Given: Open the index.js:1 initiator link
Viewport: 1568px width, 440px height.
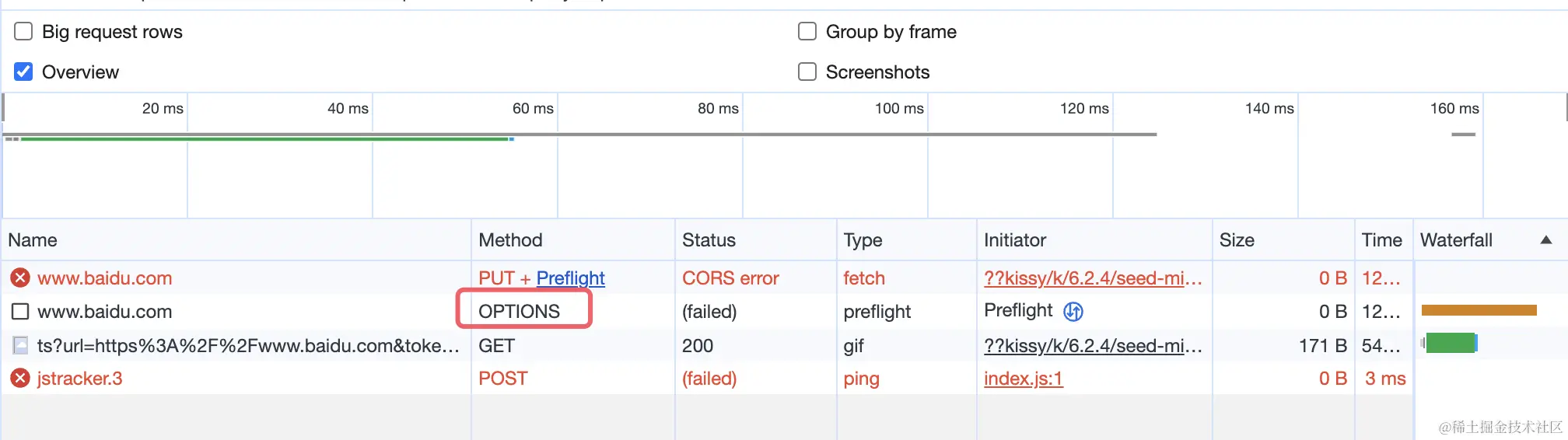Looking at the screenshot, I should pyautogui.click(x=1023, y=379).
